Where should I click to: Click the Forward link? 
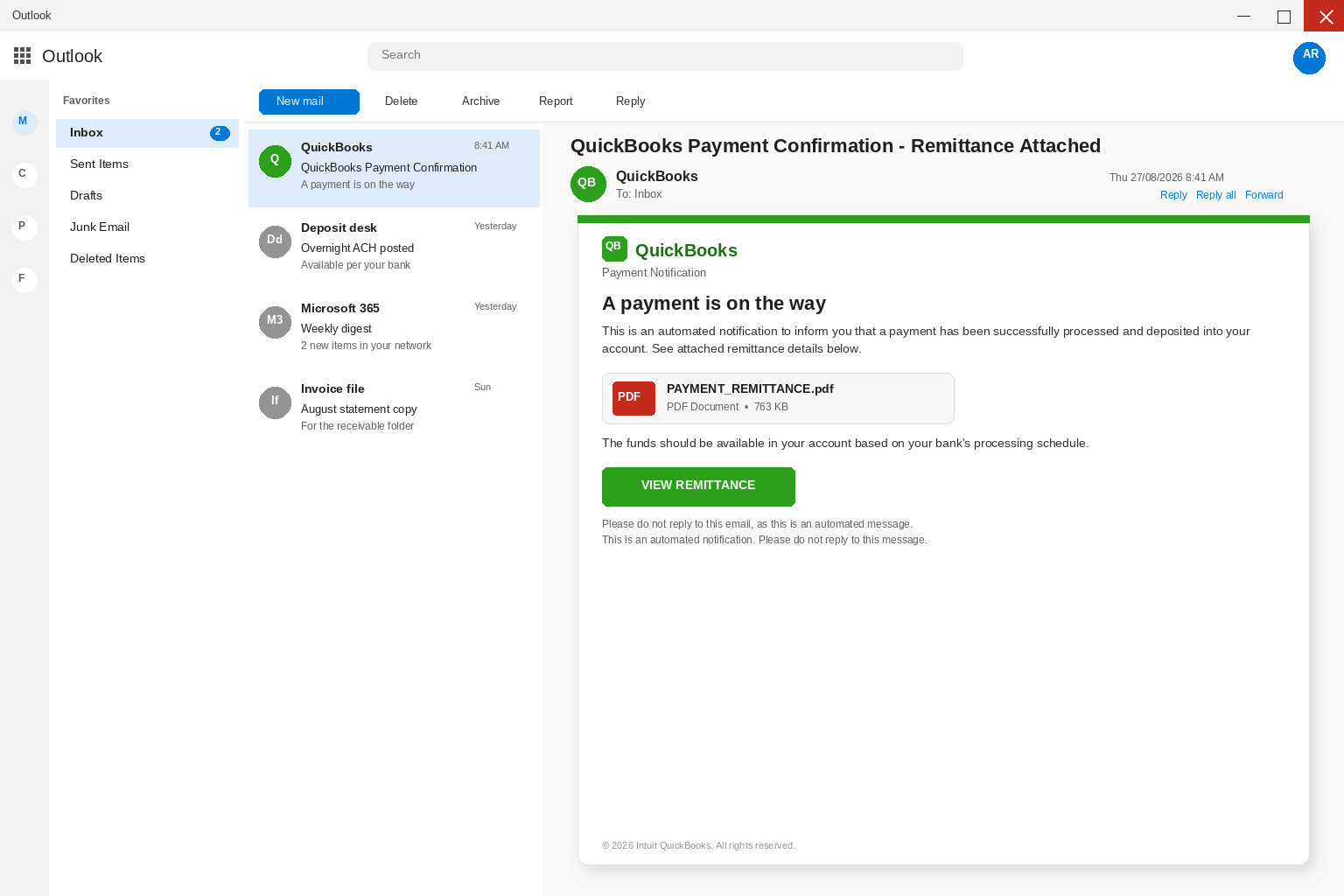pyautogui.click(x=1263, y=195)
